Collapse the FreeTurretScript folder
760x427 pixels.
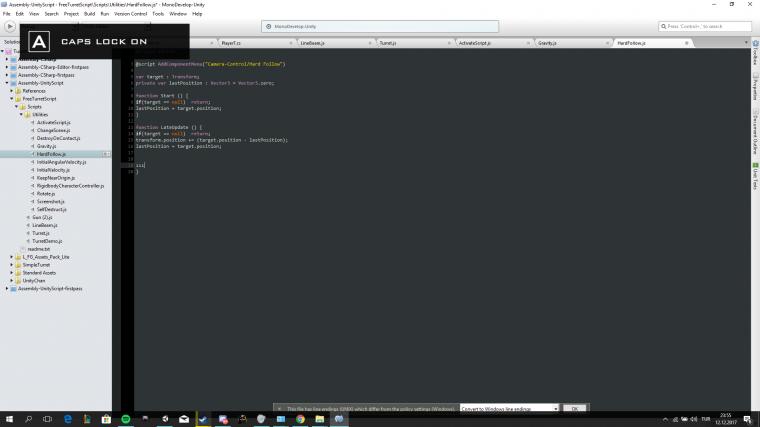pyautogui.click(x=12, y=98)
